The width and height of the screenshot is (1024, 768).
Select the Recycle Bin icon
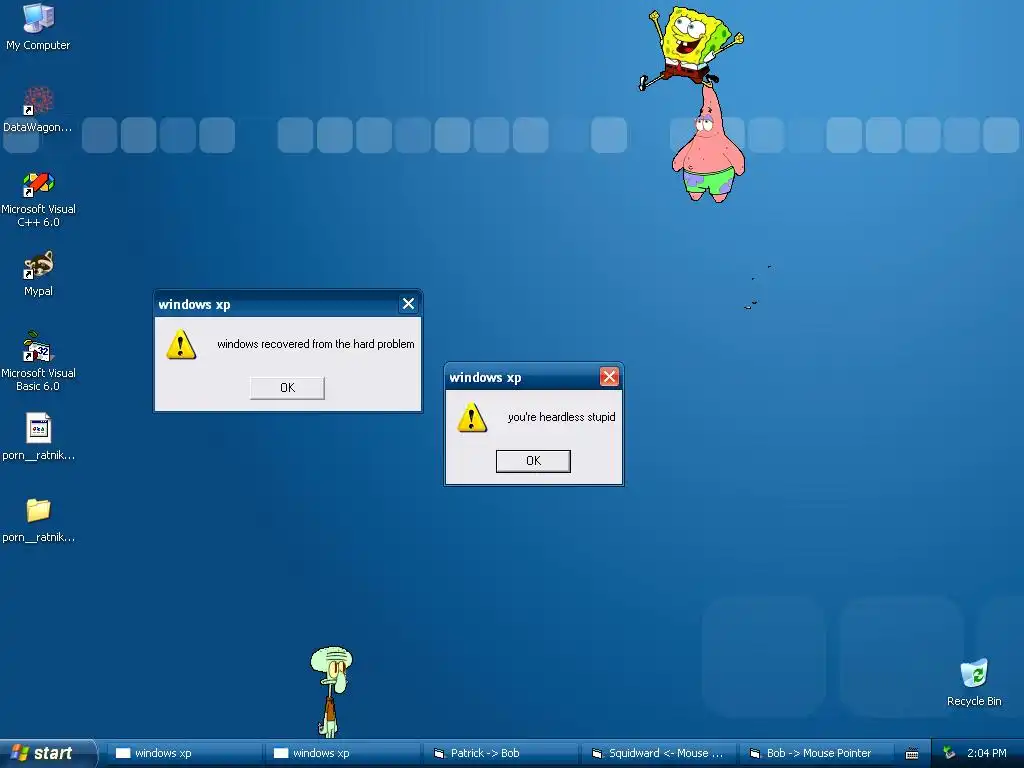pyautogui.click(x=974, y=682)
